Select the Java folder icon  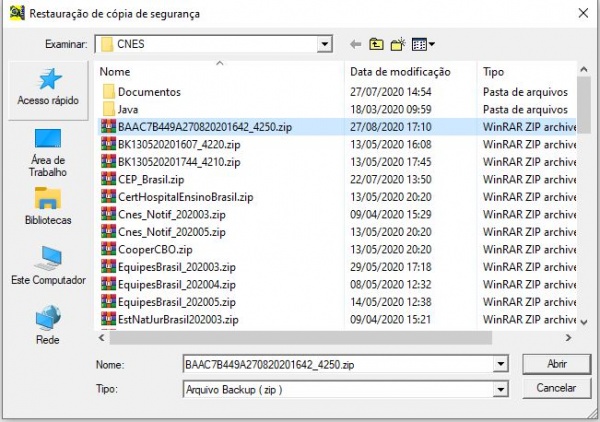[x=109, y=109]
